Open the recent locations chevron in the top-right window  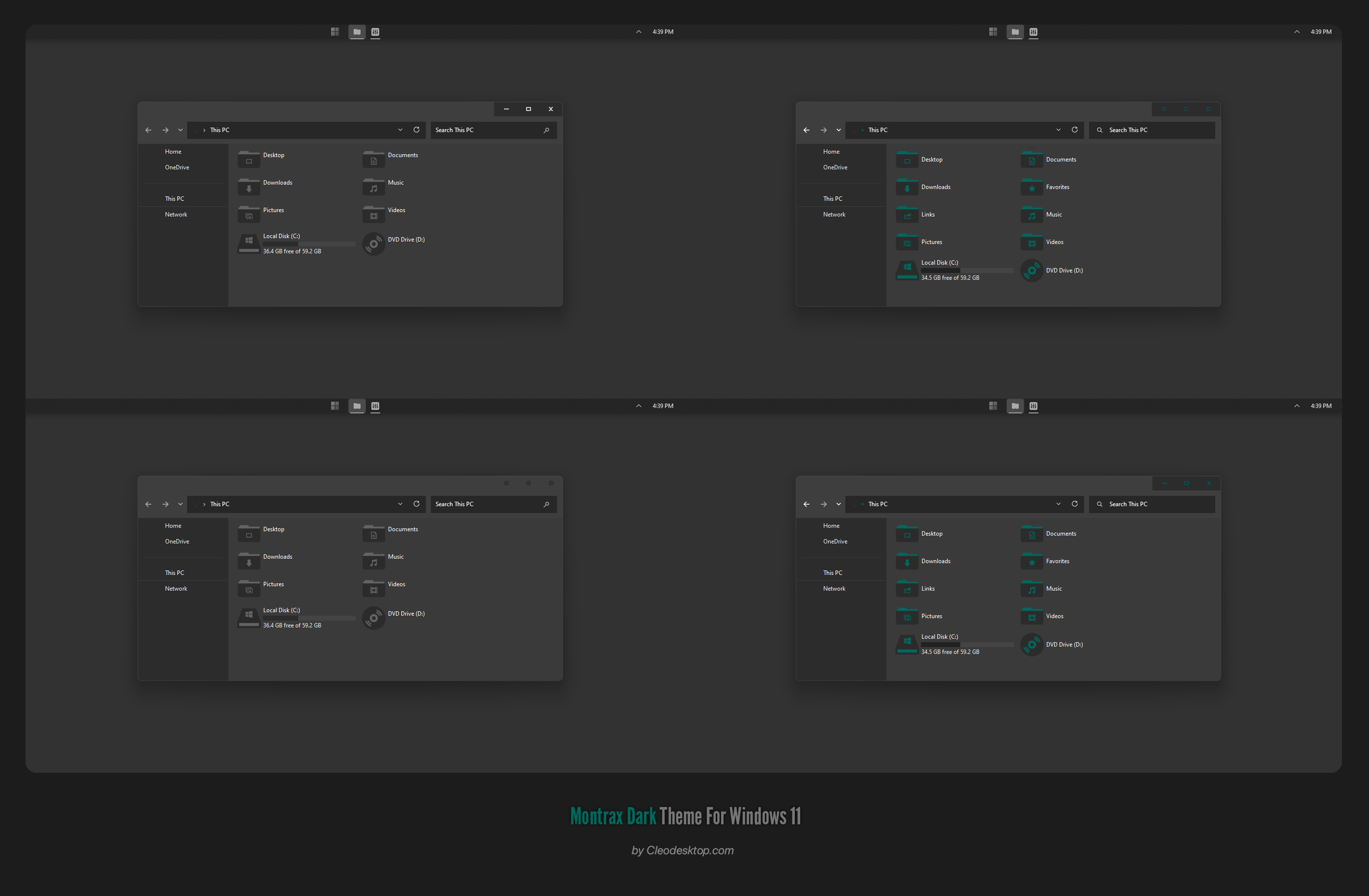838,130
